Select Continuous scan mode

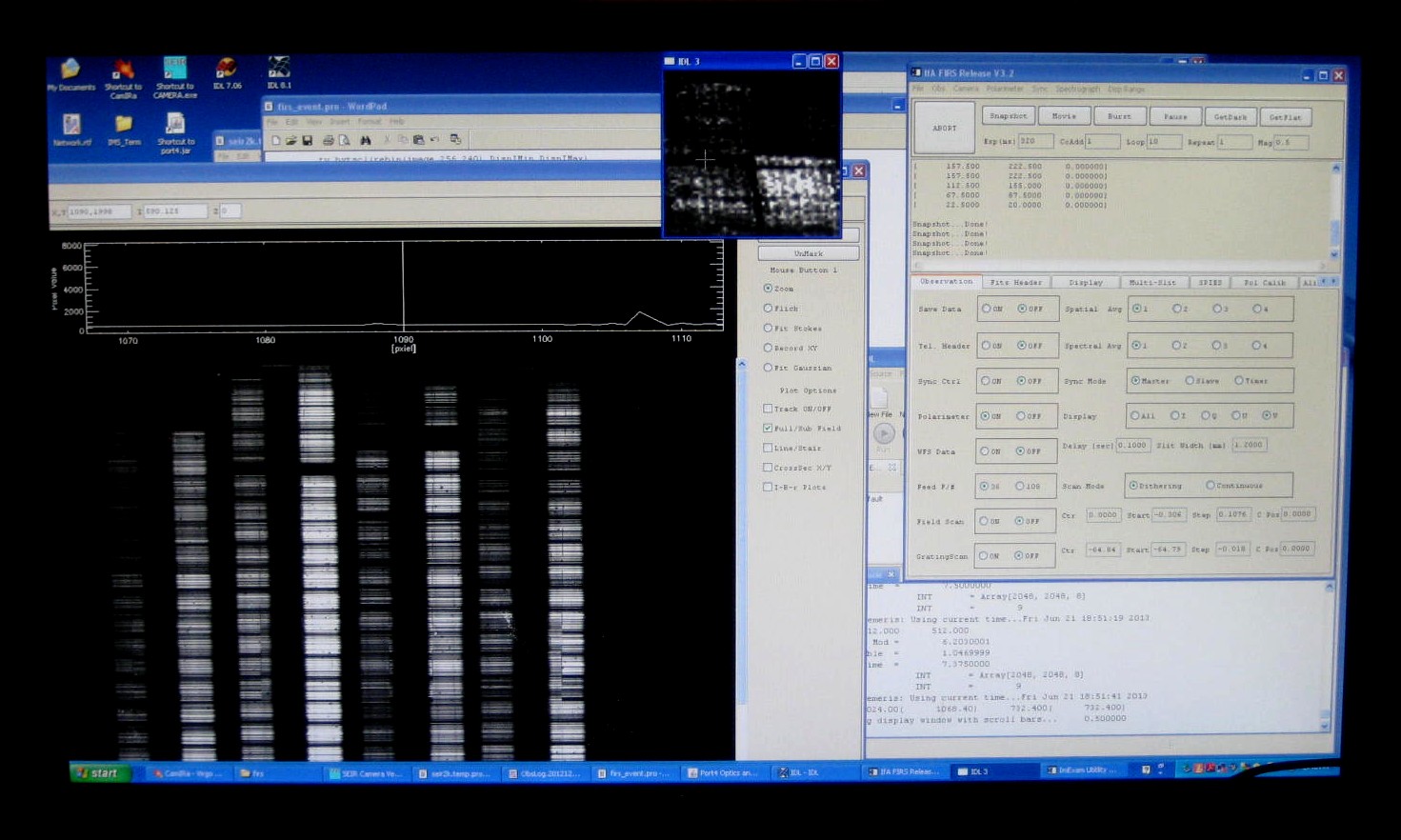[x=1211, y=485]
